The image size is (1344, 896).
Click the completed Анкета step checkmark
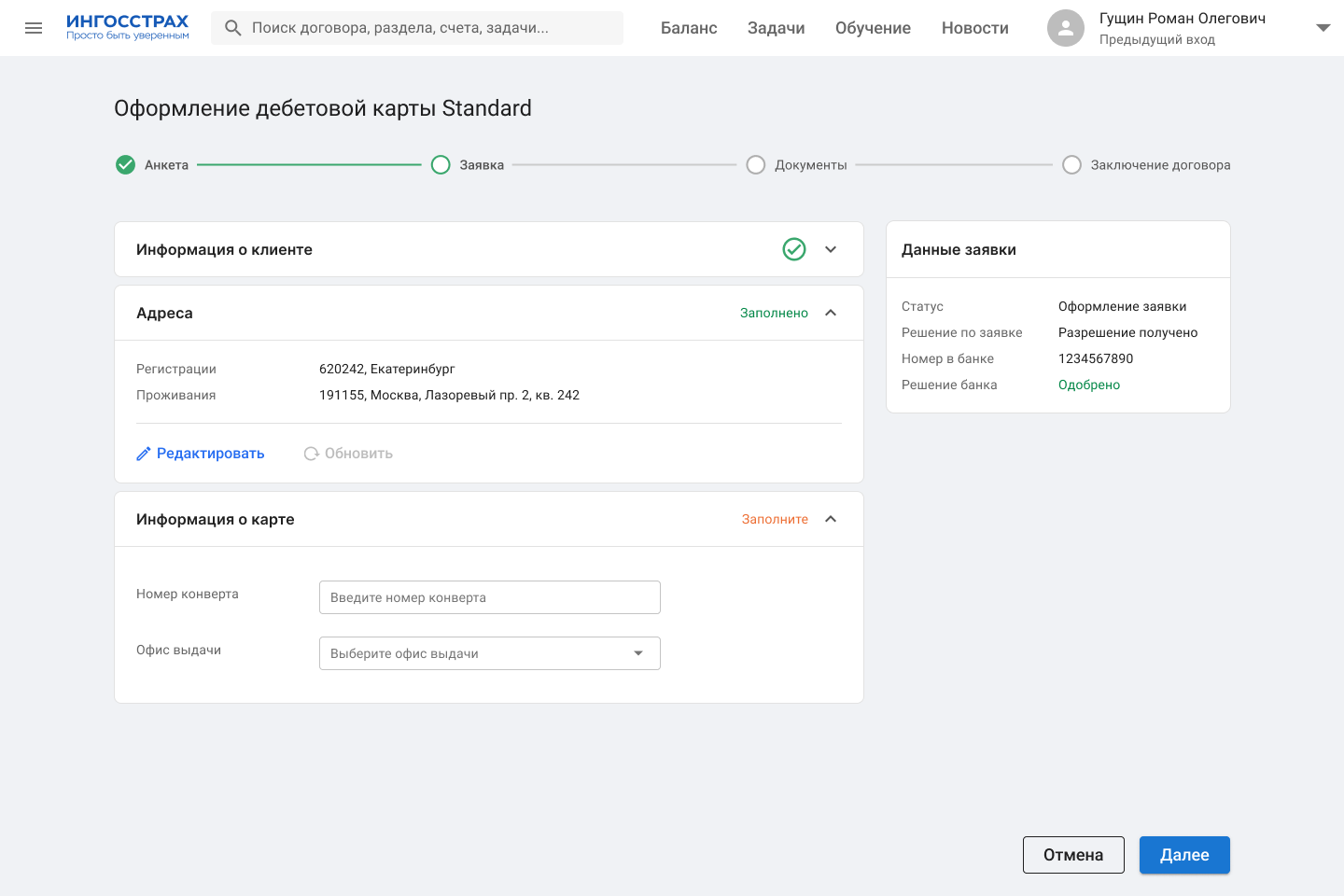tap(125, 165)
